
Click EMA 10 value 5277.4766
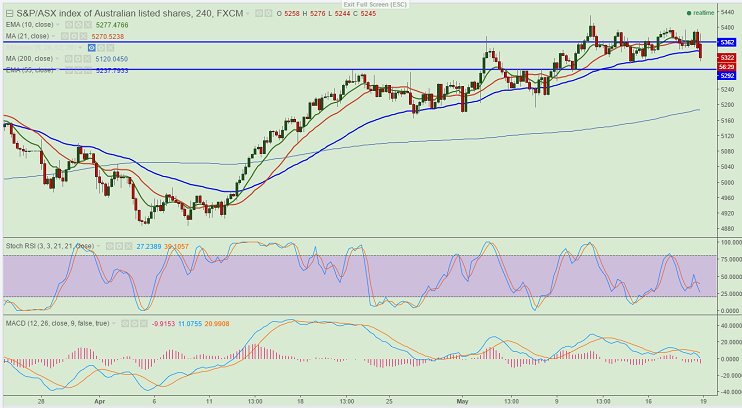pyautogui.click(x=112, y=25)
